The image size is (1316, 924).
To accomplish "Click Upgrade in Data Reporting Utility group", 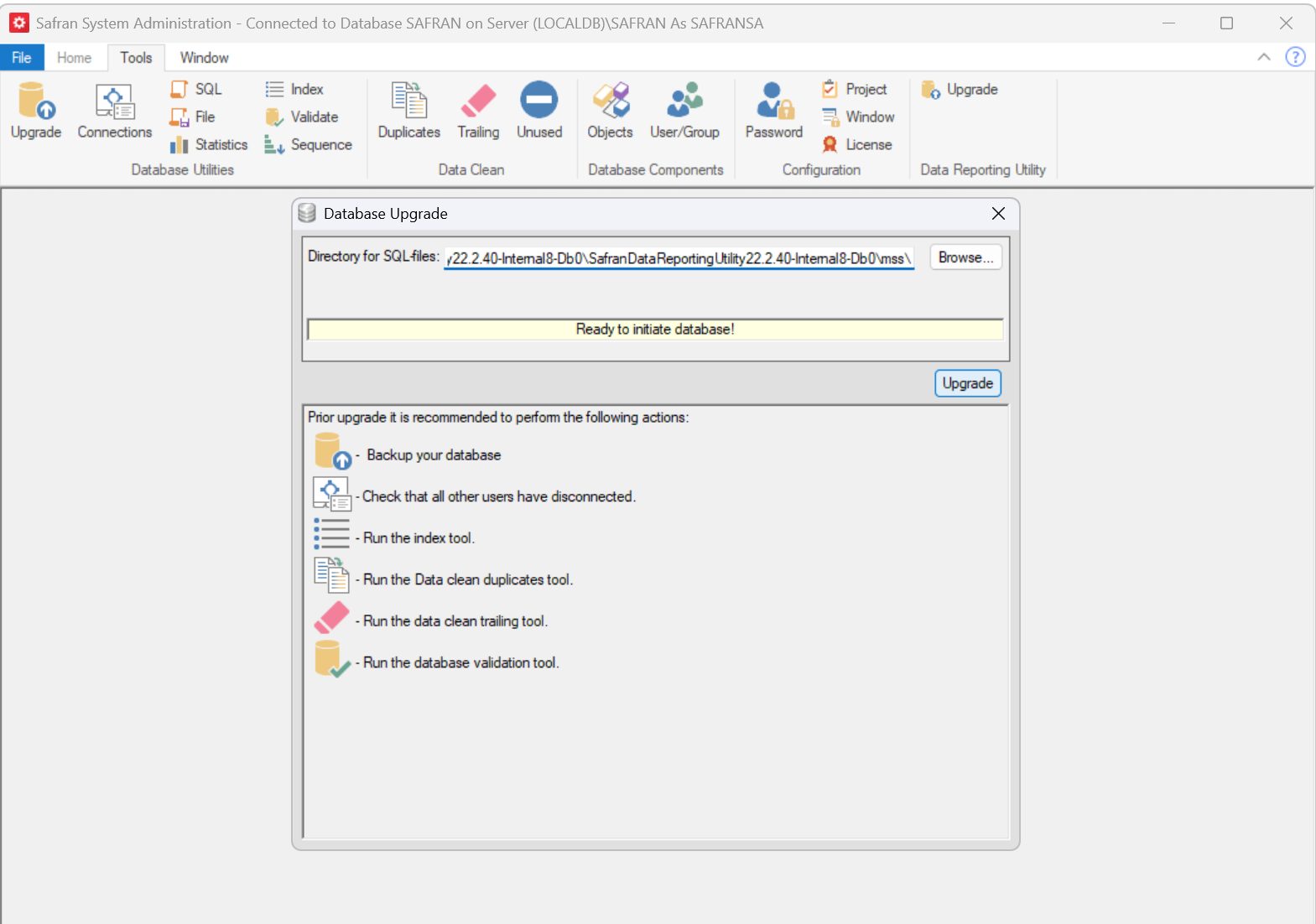I will [x=960, y=89].
